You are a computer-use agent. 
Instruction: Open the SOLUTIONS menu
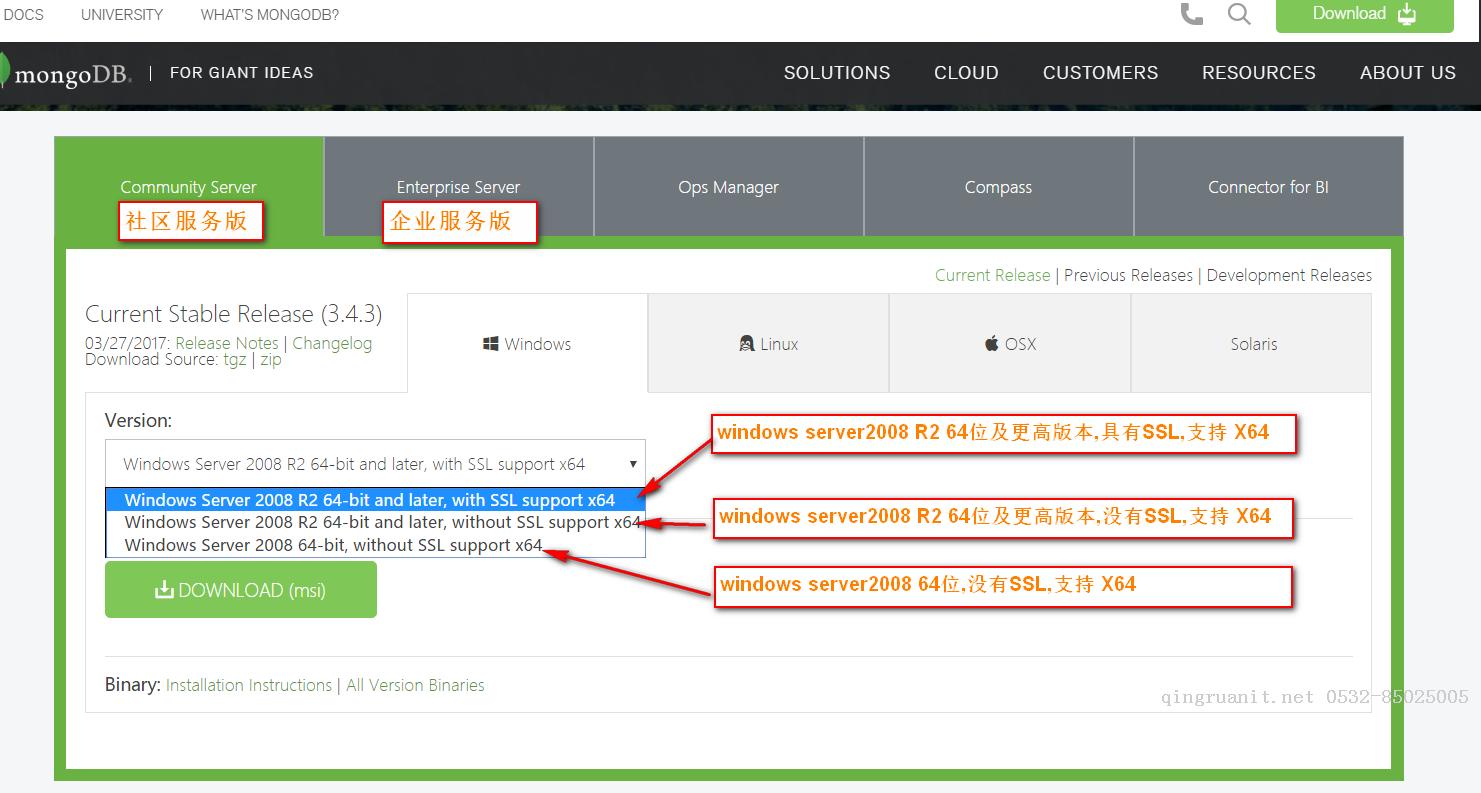[x=836, y=73]
